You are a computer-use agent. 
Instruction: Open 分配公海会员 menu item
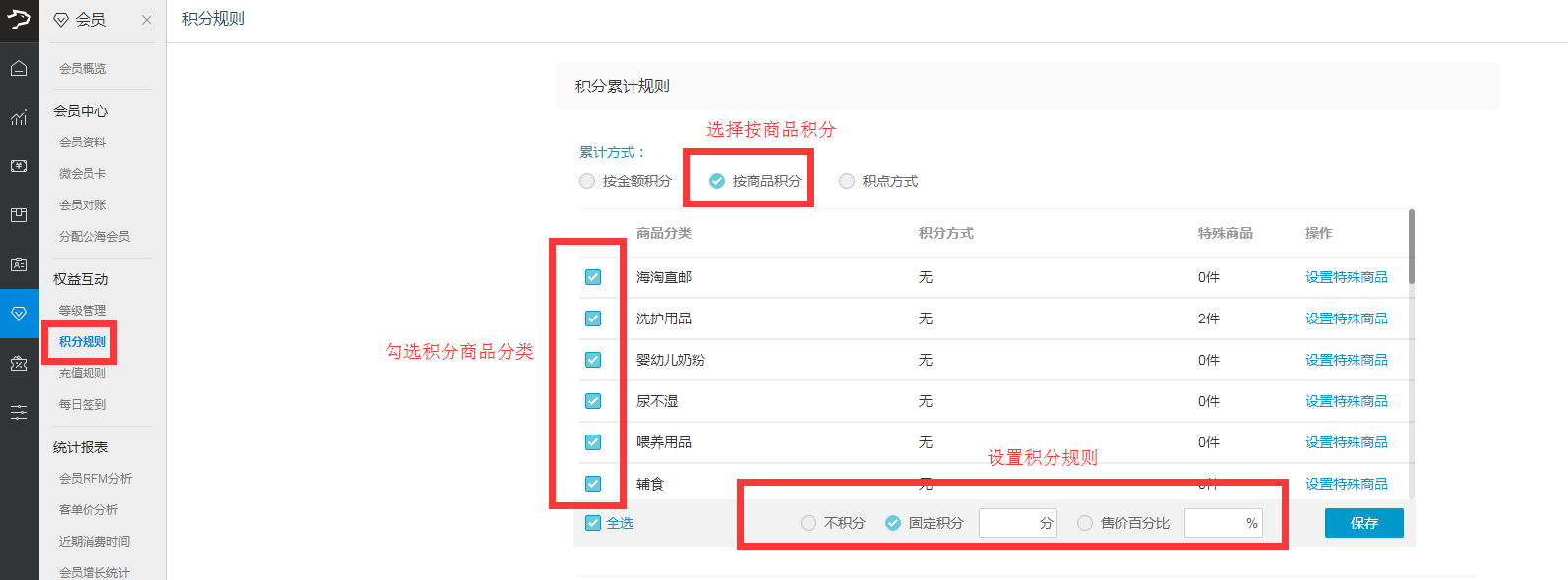94,237
